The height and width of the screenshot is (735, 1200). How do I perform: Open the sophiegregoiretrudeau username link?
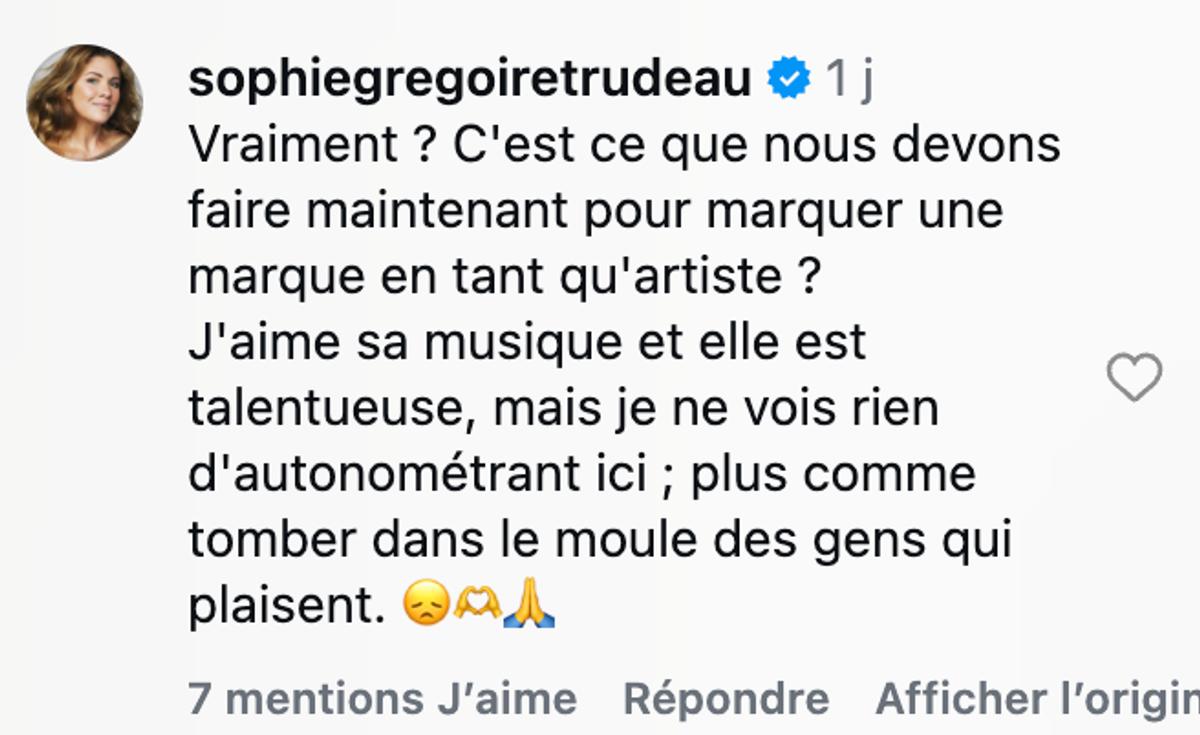470,80
